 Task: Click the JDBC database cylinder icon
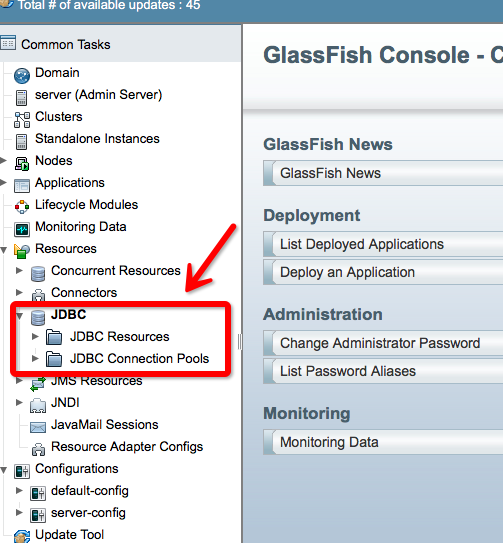(x=38, y=318)
